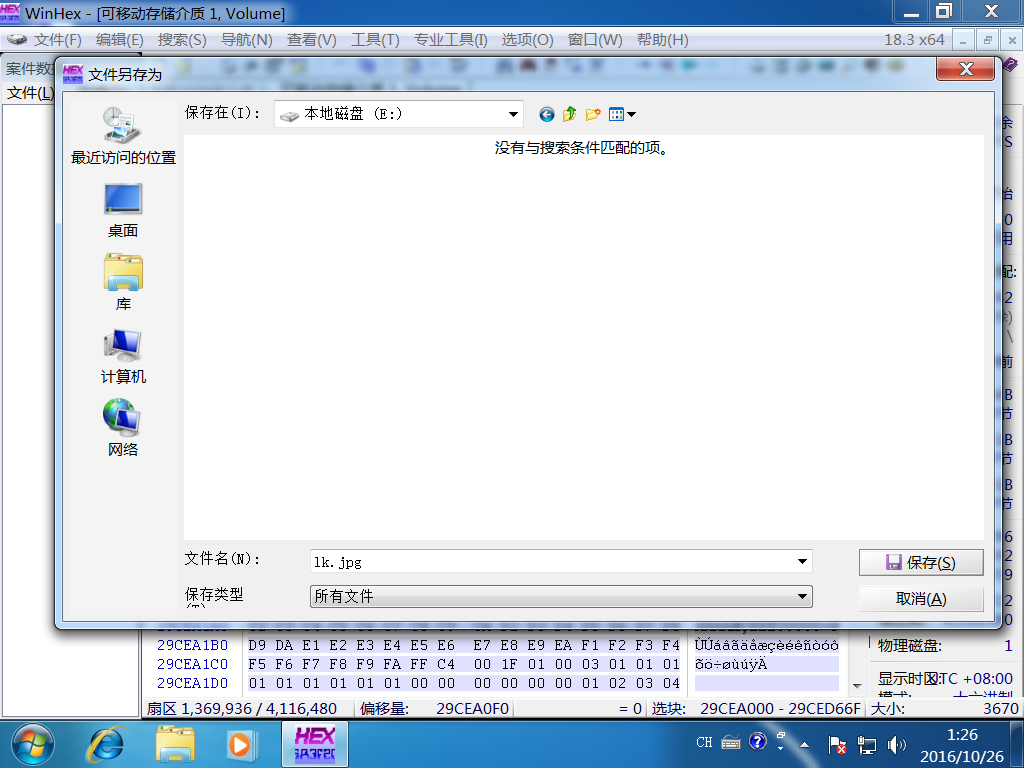Click the hex offset row 29CEA1B0
The height and width of the screenshot is (768, 1024).
click(x=193, y=645)
